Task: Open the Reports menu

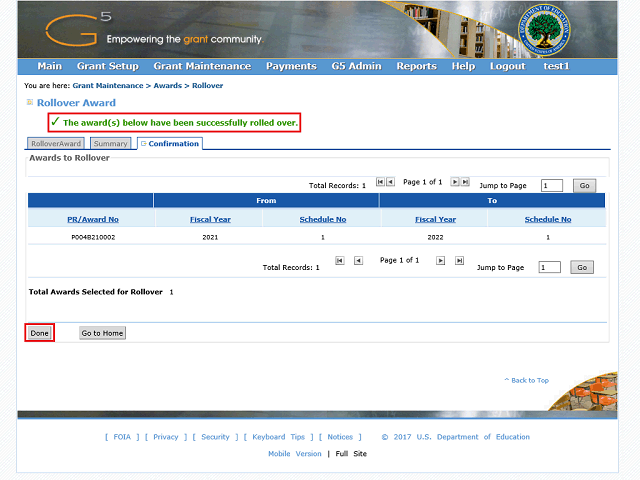Action: pyautogui.click(x=417, y=66)
